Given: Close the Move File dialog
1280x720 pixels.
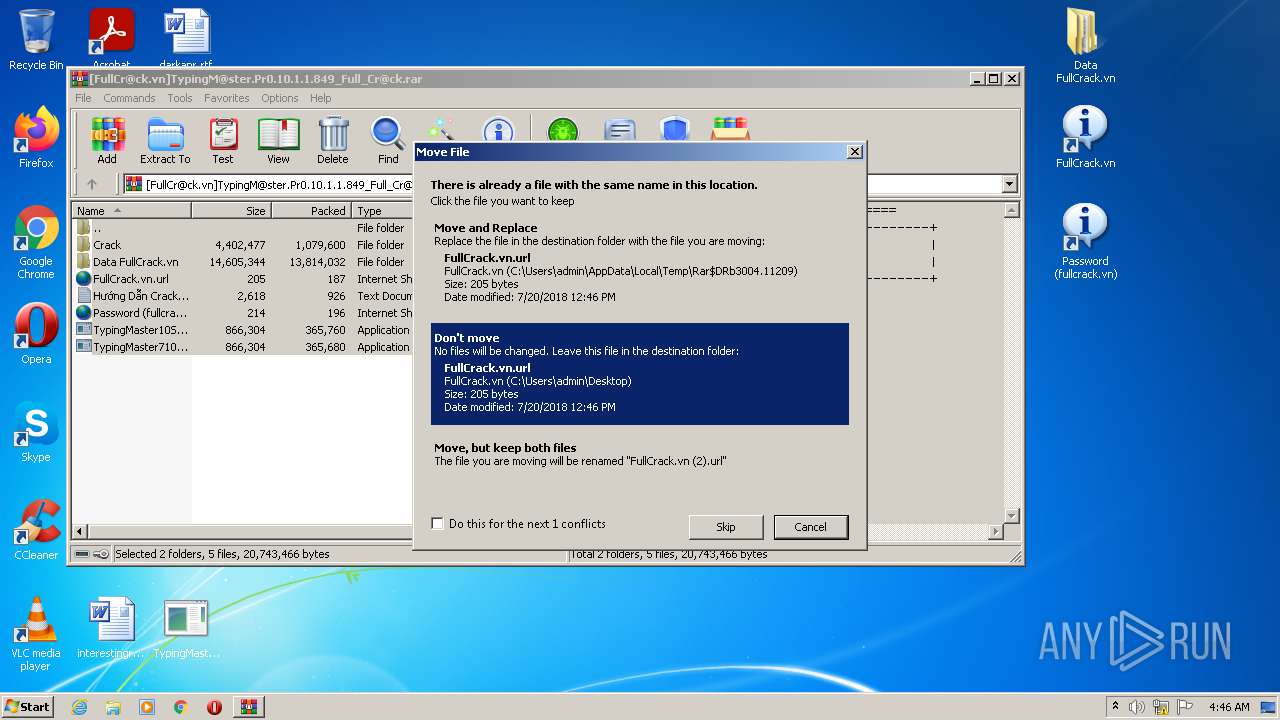Looking at the screenshot, I should pos(854,152).
